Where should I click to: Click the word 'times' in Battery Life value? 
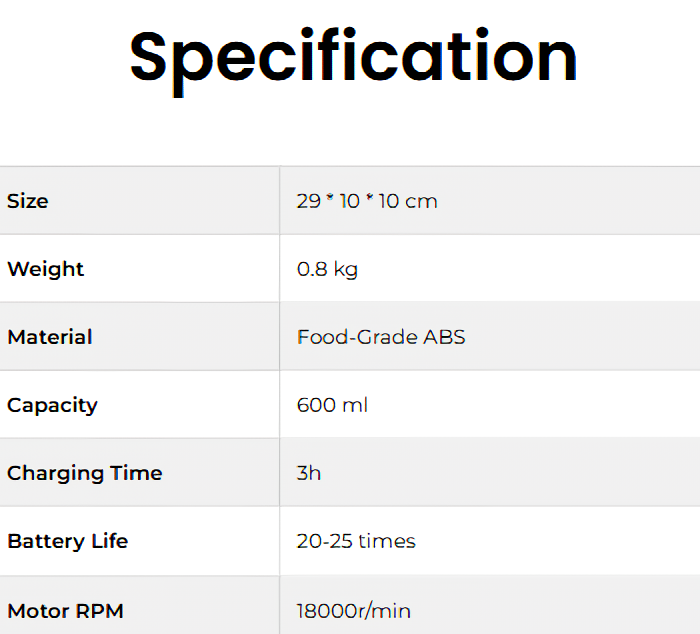386,541
